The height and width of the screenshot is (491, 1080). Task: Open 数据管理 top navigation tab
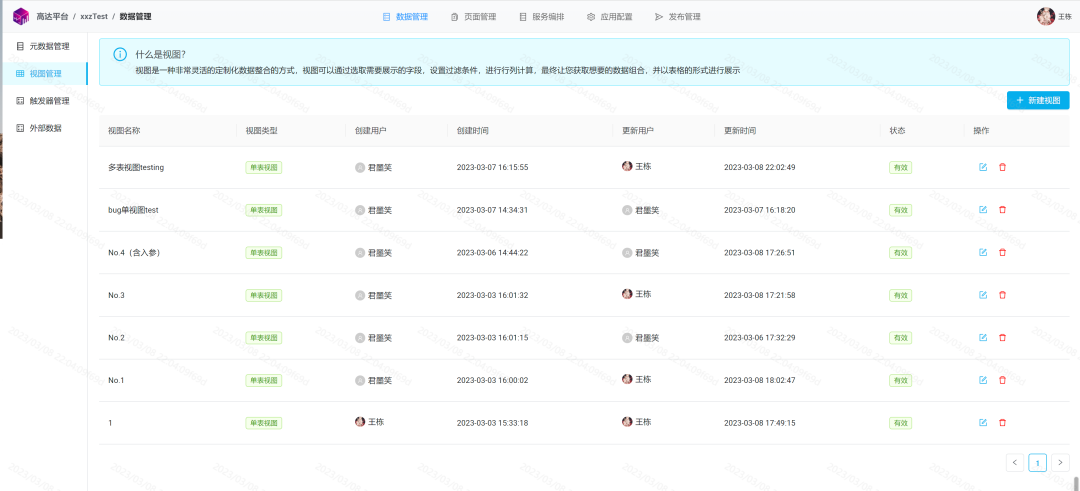coord(405,17)
